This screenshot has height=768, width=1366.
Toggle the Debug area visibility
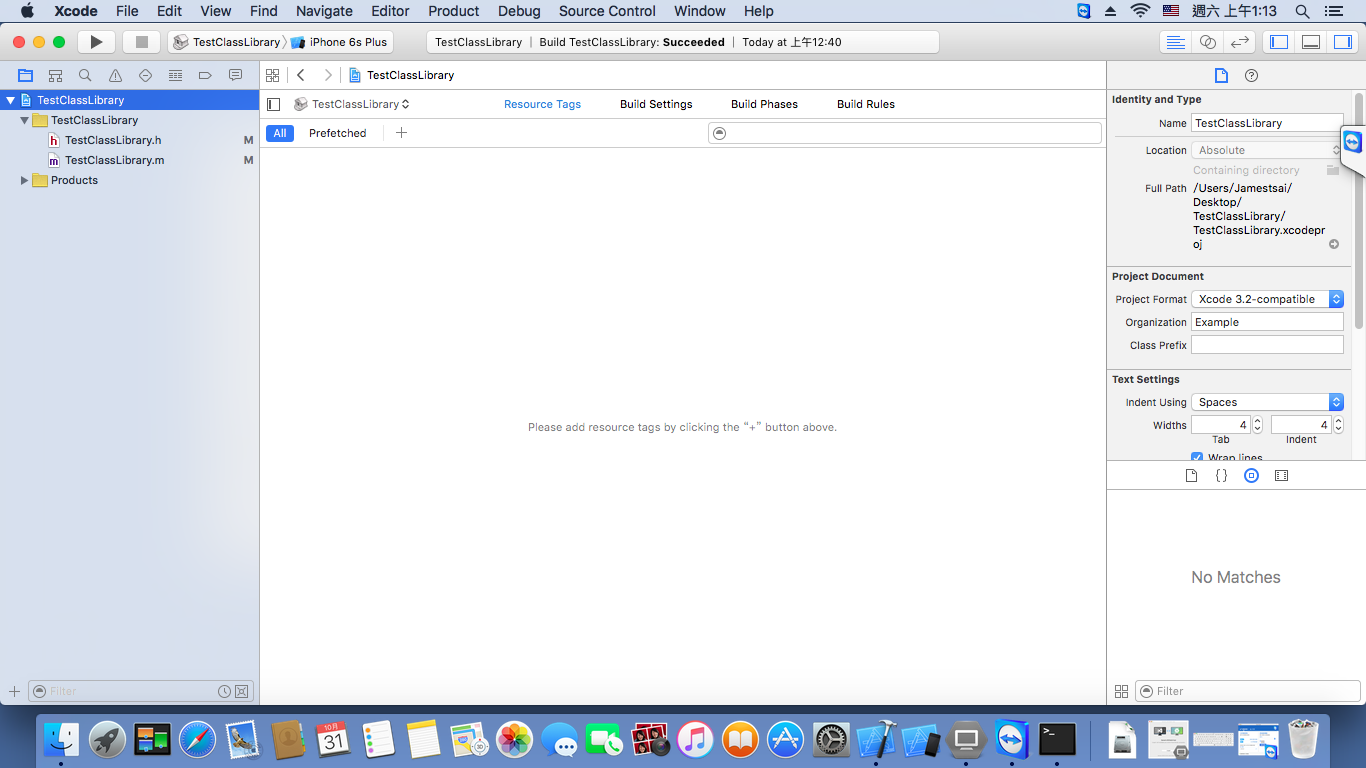point(1310,42)
